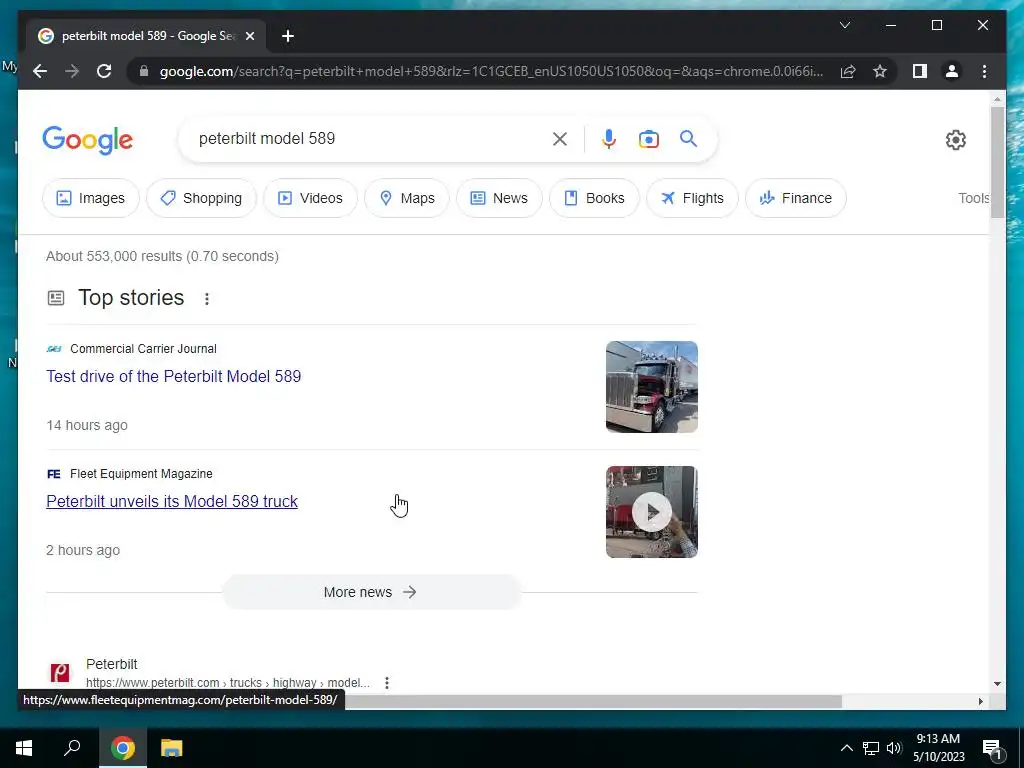This screenshot has width=1024, height=768.
Task: Click the padlock site info icon
Action: pos(144,71)
